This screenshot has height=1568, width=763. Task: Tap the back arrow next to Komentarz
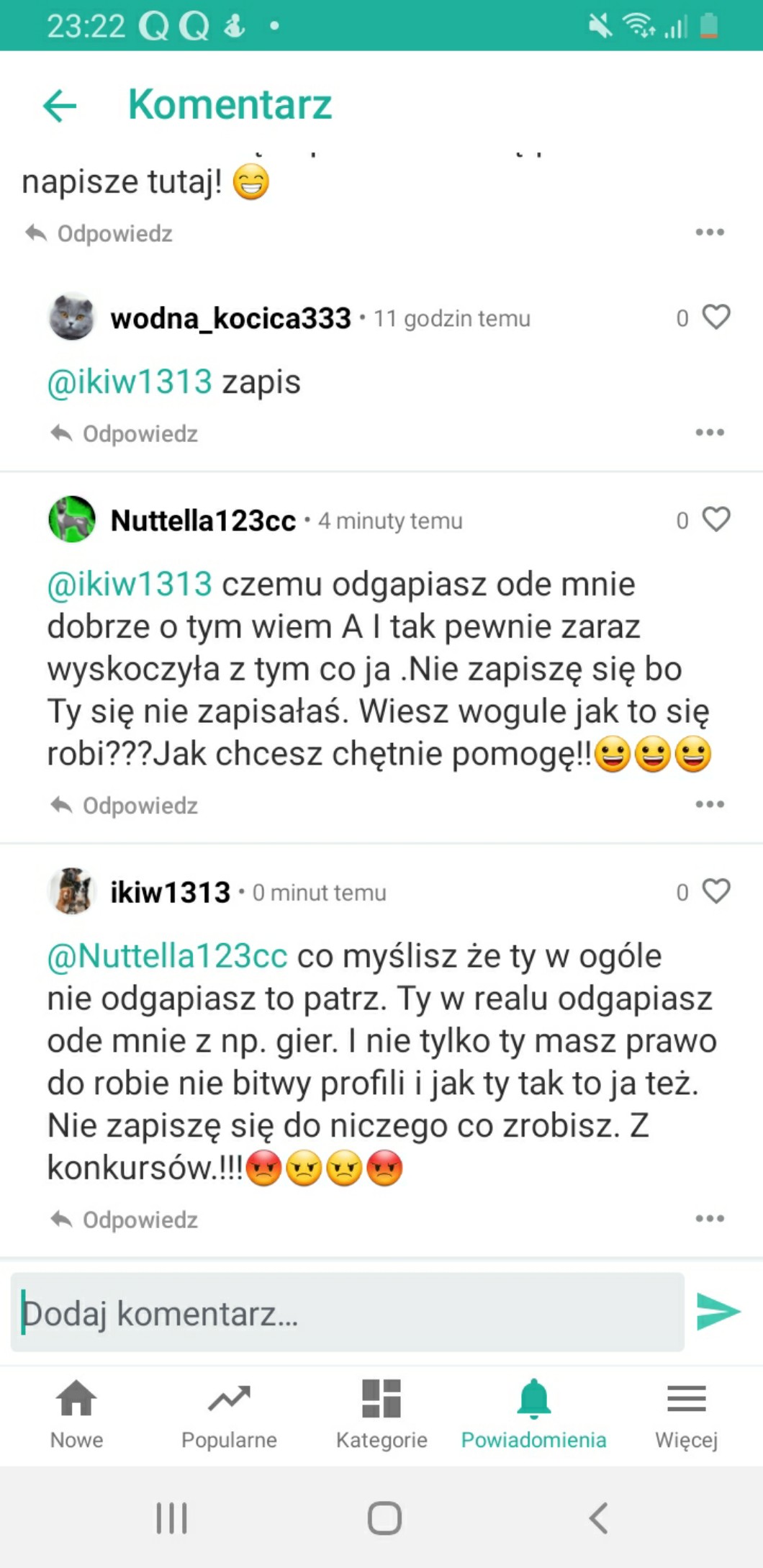pos(60,106)
